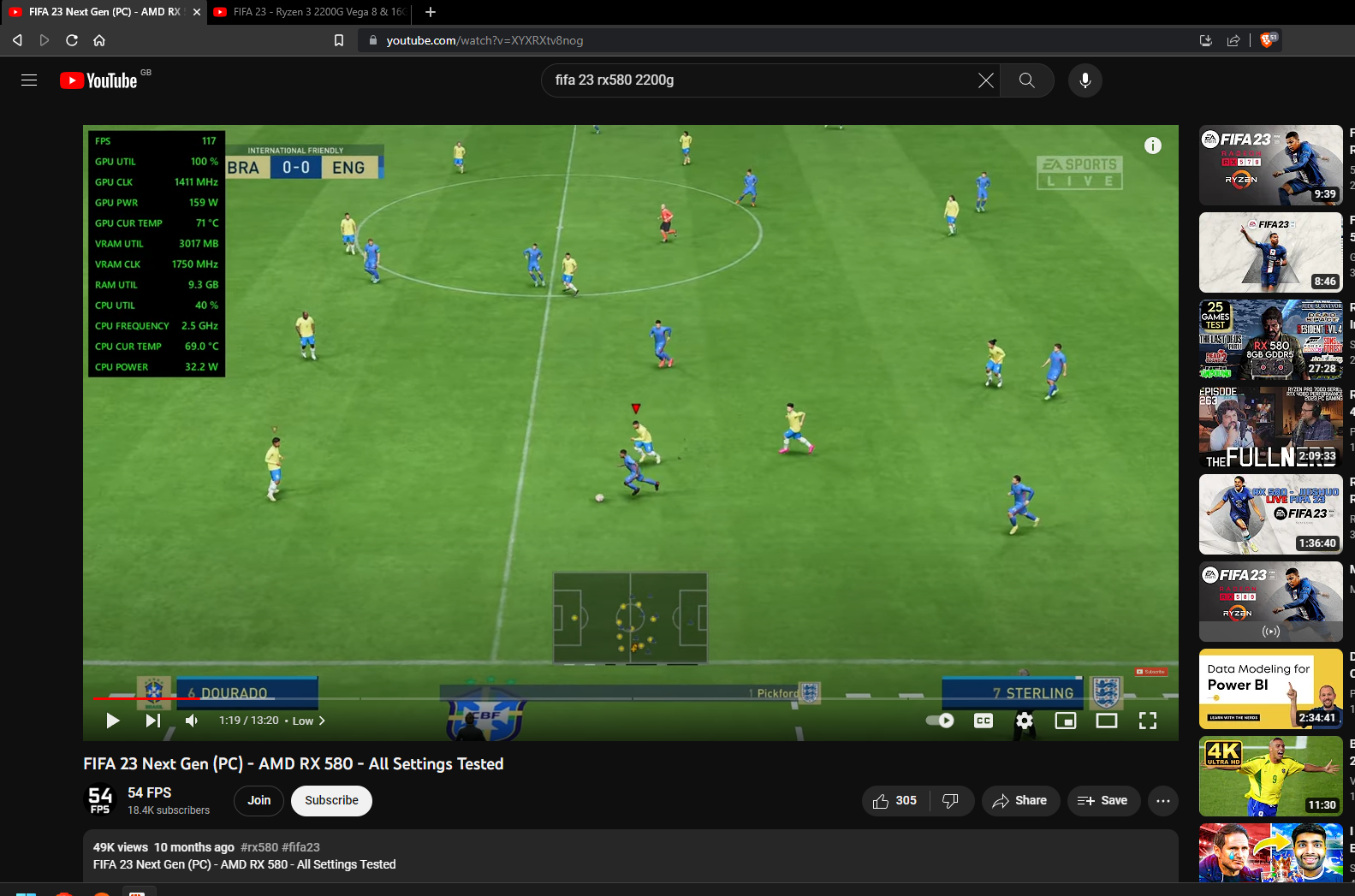Click the address bar URL
Screen dimensions: 1355x896
click(x=484, y=40)
